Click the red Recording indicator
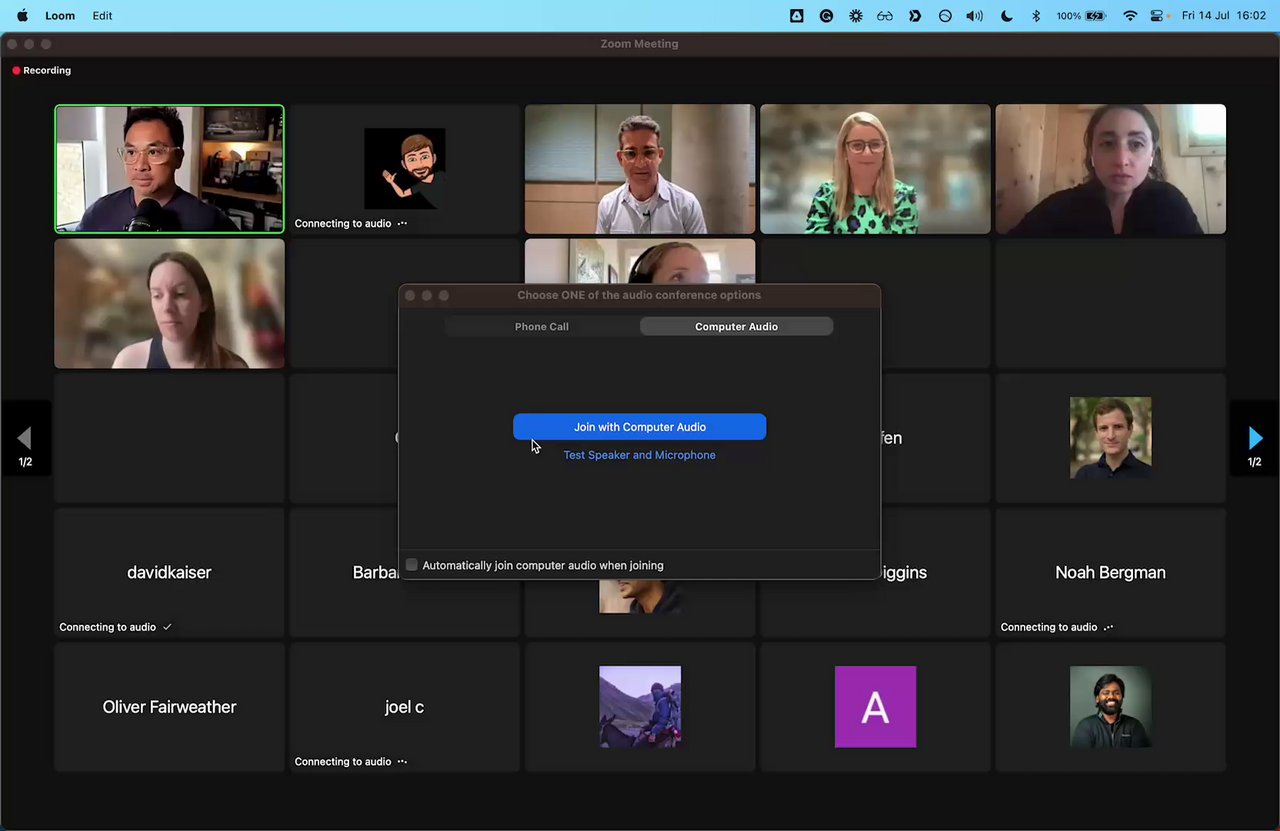 coord(41,71)
